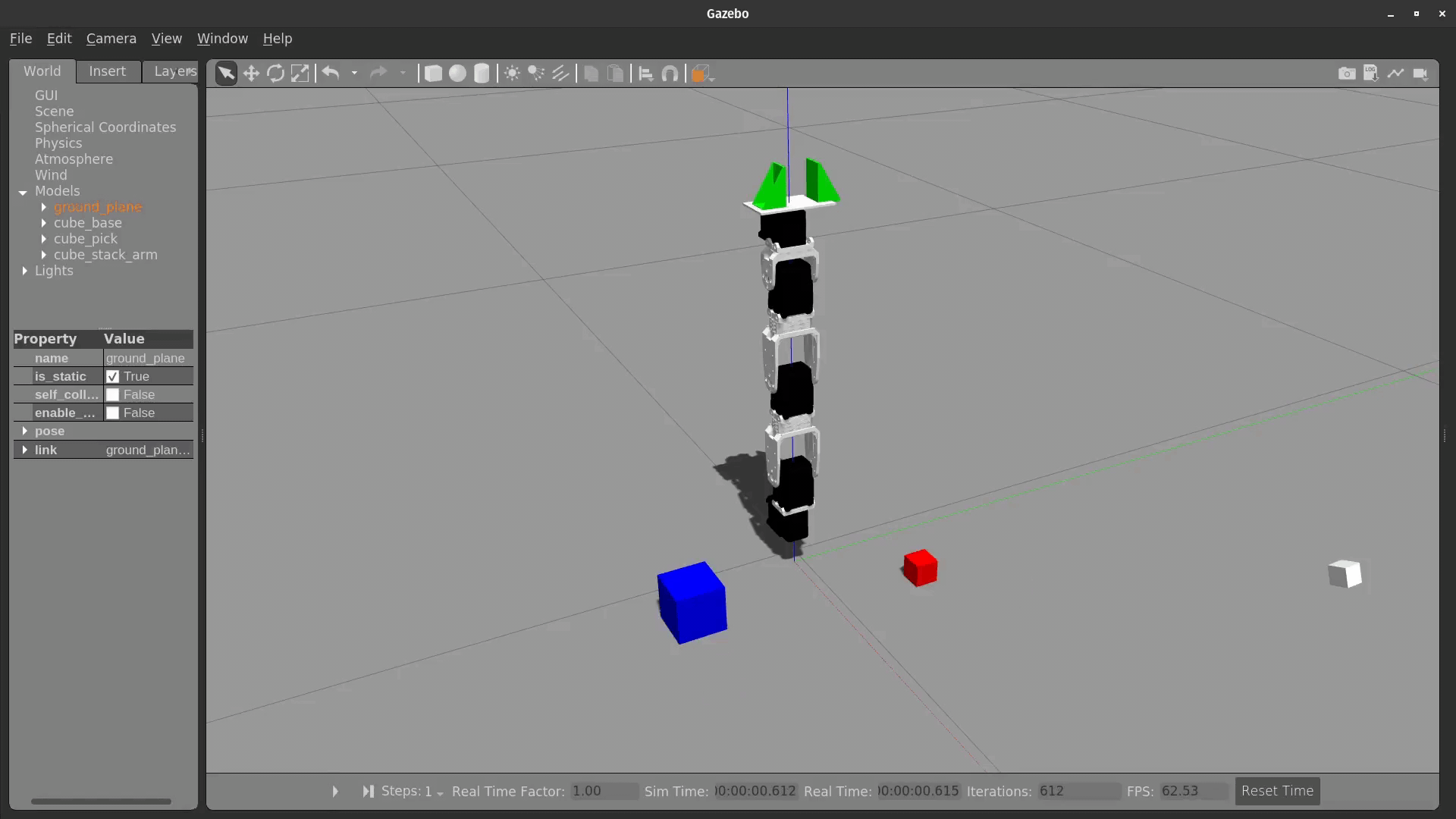
Task: Toggle enable_ checkbox for ground_plane
Action: (112, 412)
